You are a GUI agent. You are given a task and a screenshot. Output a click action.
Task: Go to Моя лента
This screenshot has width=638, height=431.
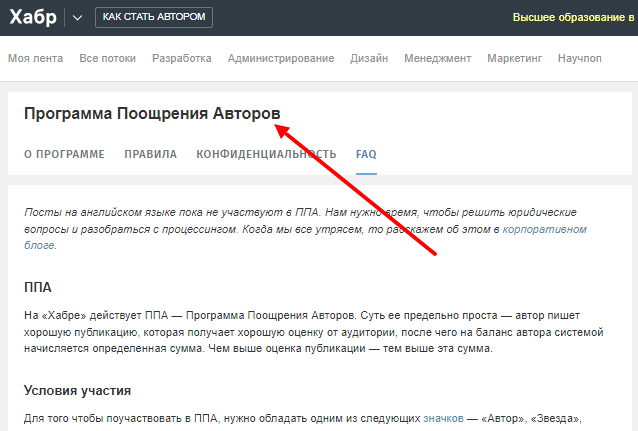click(36, 59)
